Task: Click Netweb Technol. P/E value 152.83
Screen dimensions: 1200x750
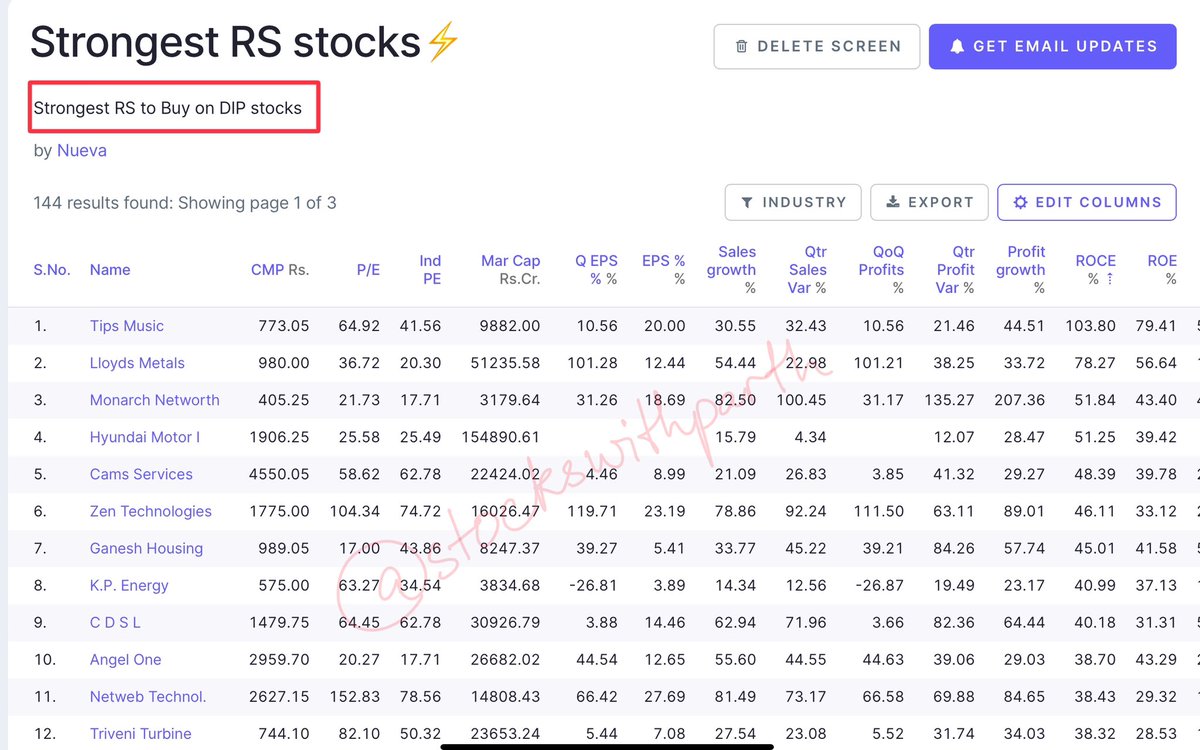Action: tap(355, 696)
